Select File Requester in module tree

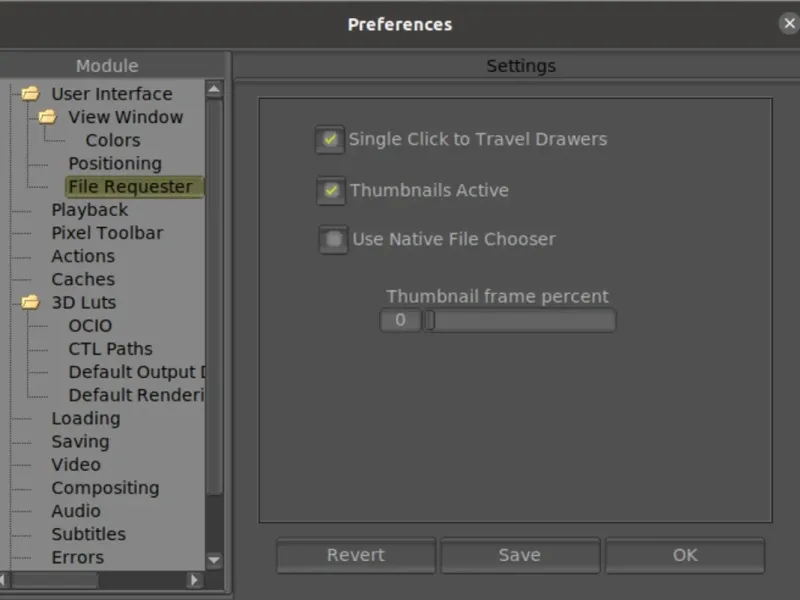point(135,187)
